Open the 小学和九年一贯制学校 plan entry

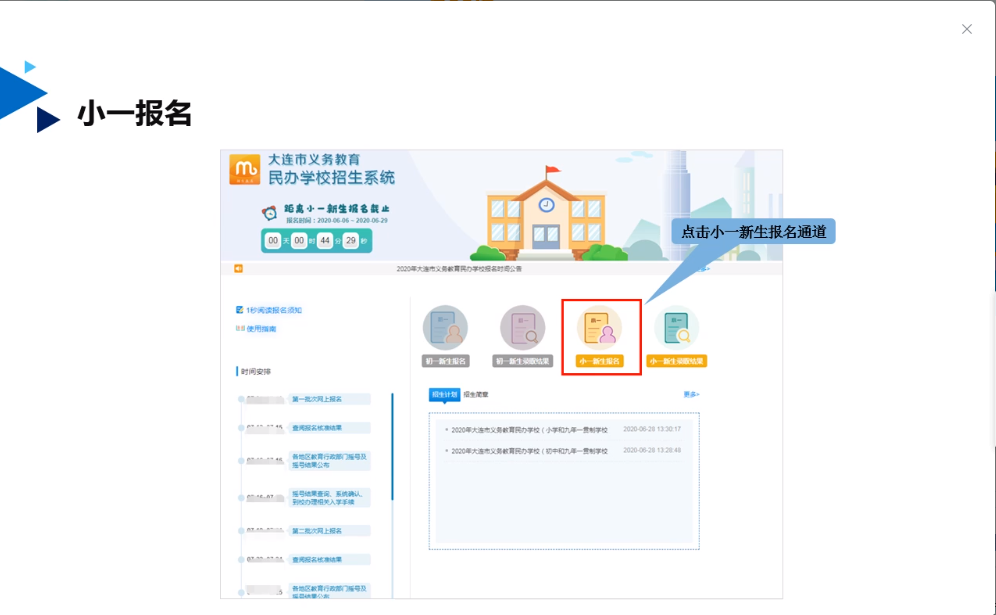pyautogui.click(x=529, y=430)
